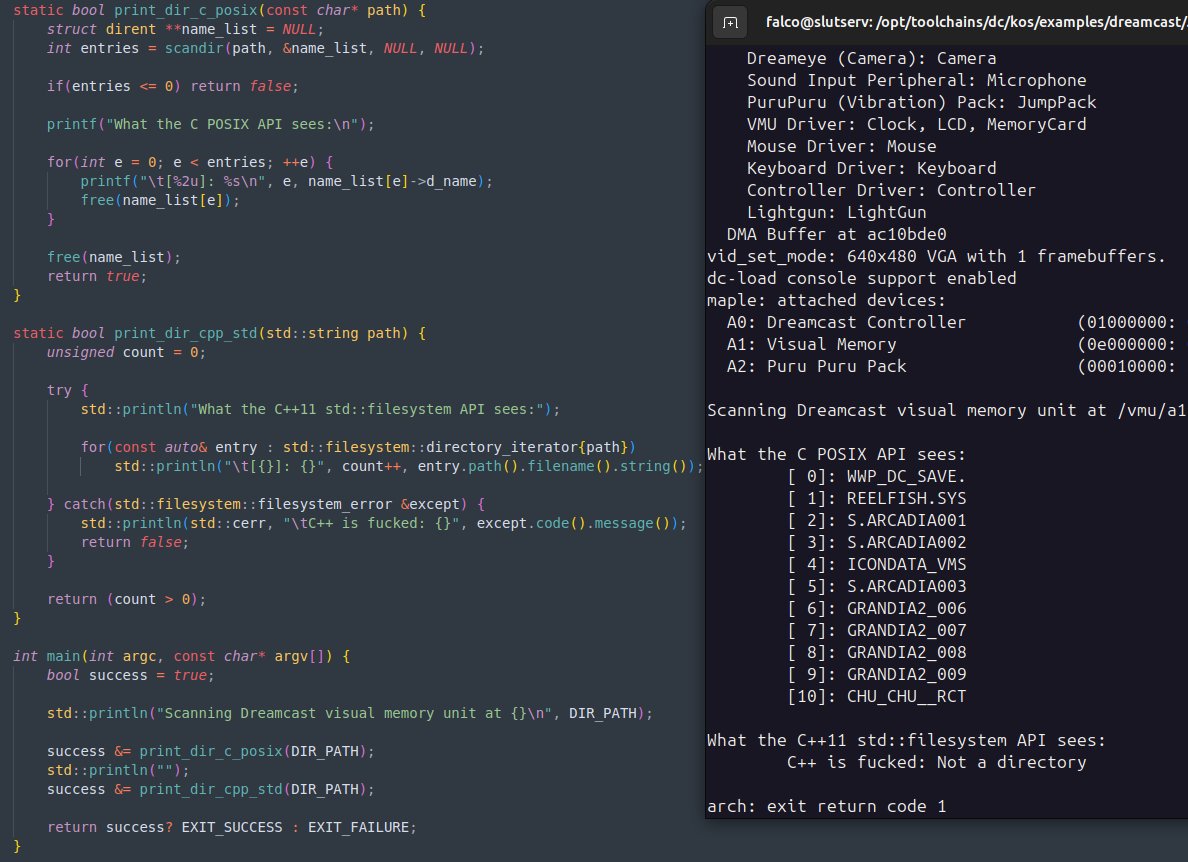The image size is (1188, 862).
Task: Click 'Dreameye (Camera): Camera' terminal line
Action: [x=871, y=58]
